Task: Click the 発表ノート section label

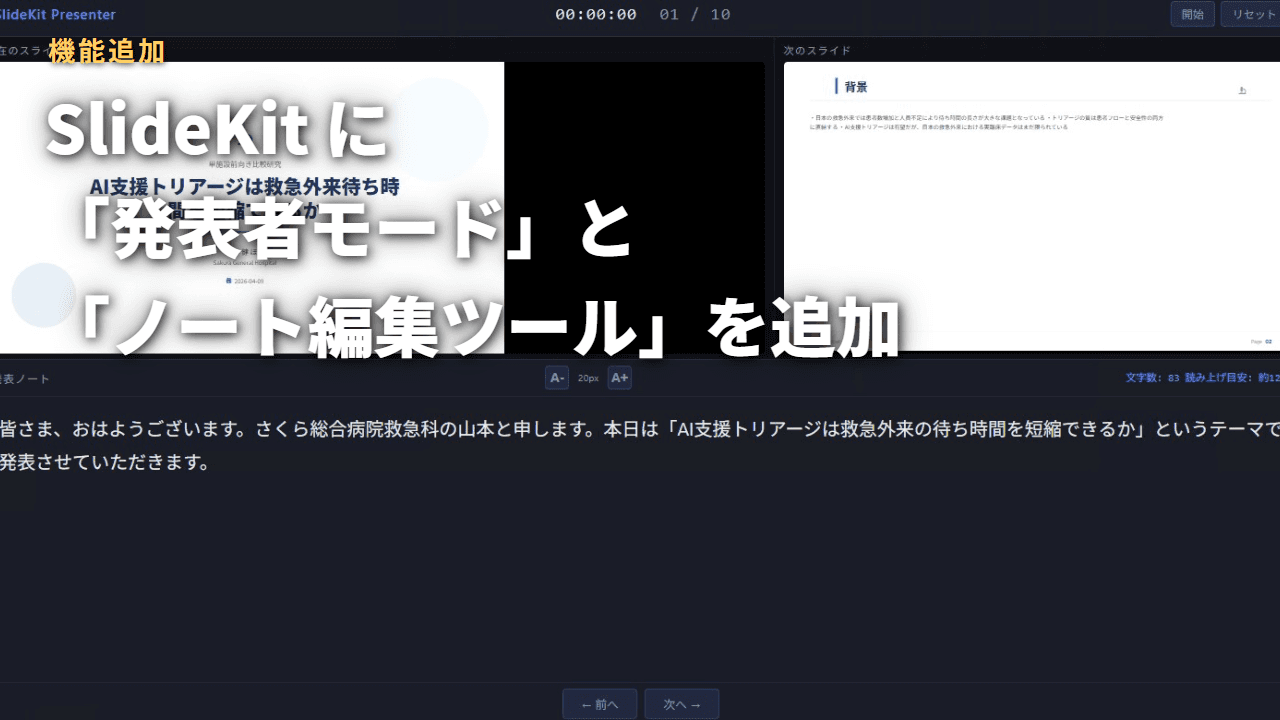Action: (25, 379)
